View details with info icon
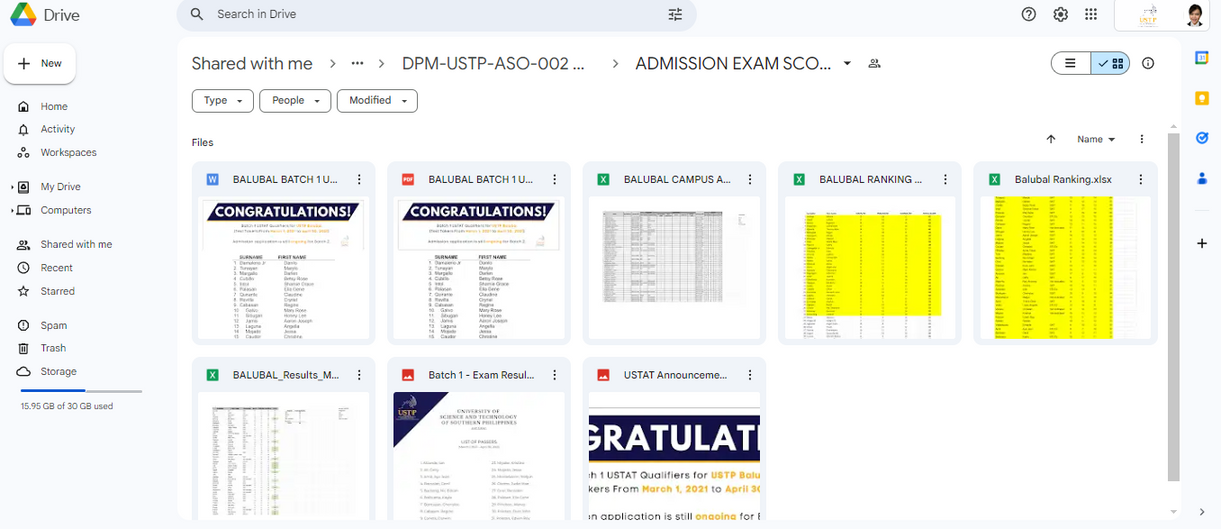Image resolution: width=1221 pixels, height=529 pixels. point(1148,63)
